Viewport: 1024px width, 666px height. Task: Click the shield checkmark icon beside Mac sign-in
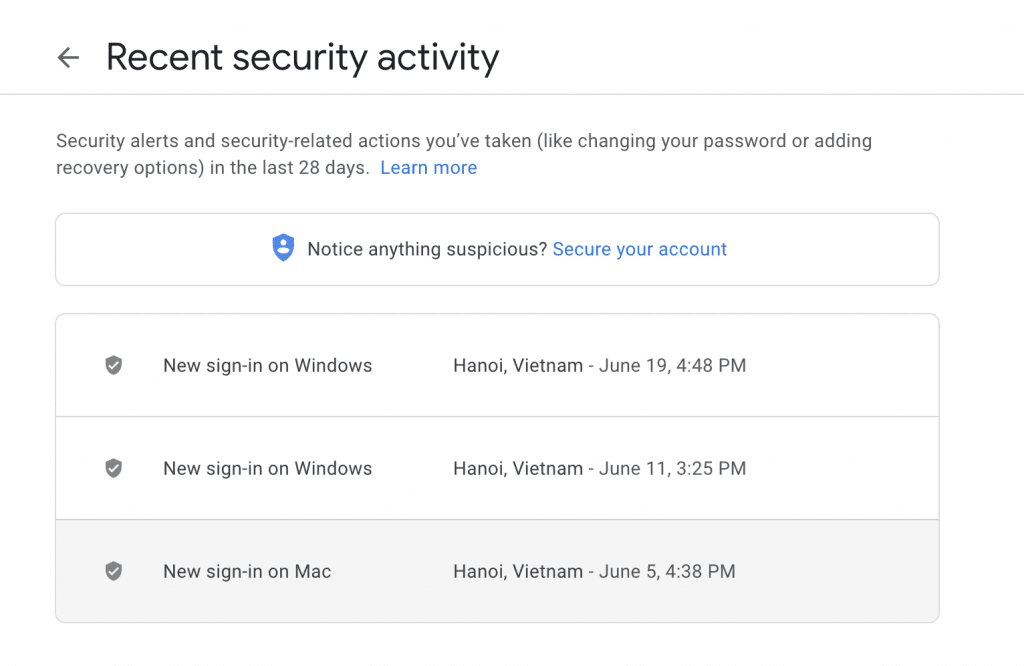click(114, 571)
